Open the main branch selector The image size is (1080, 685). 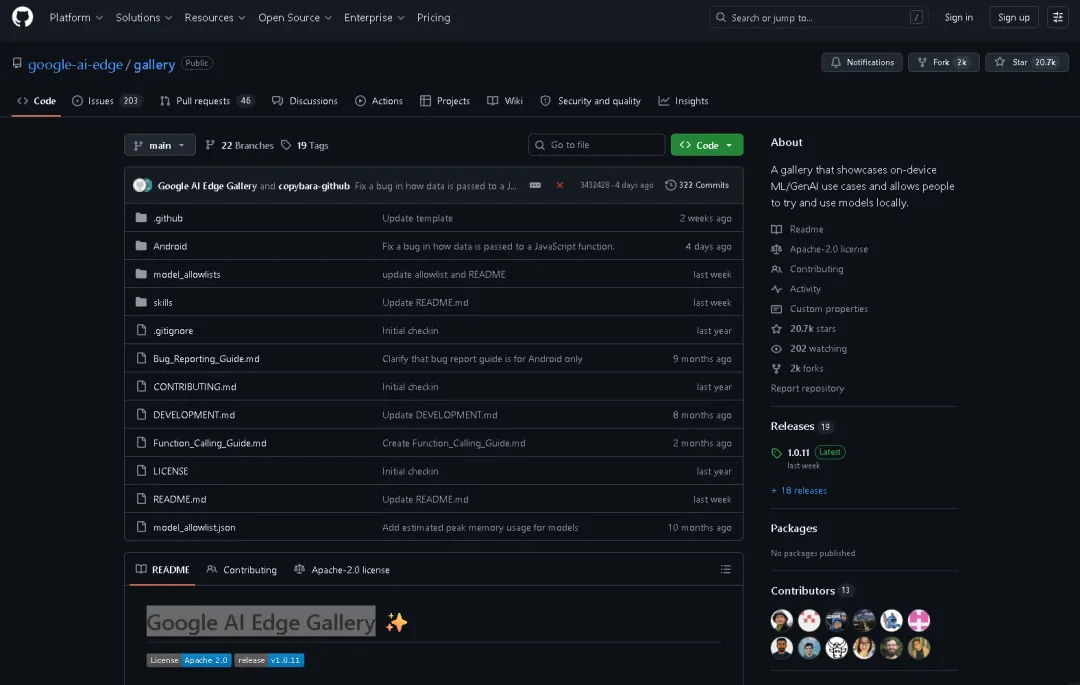[x=160, y=145]
